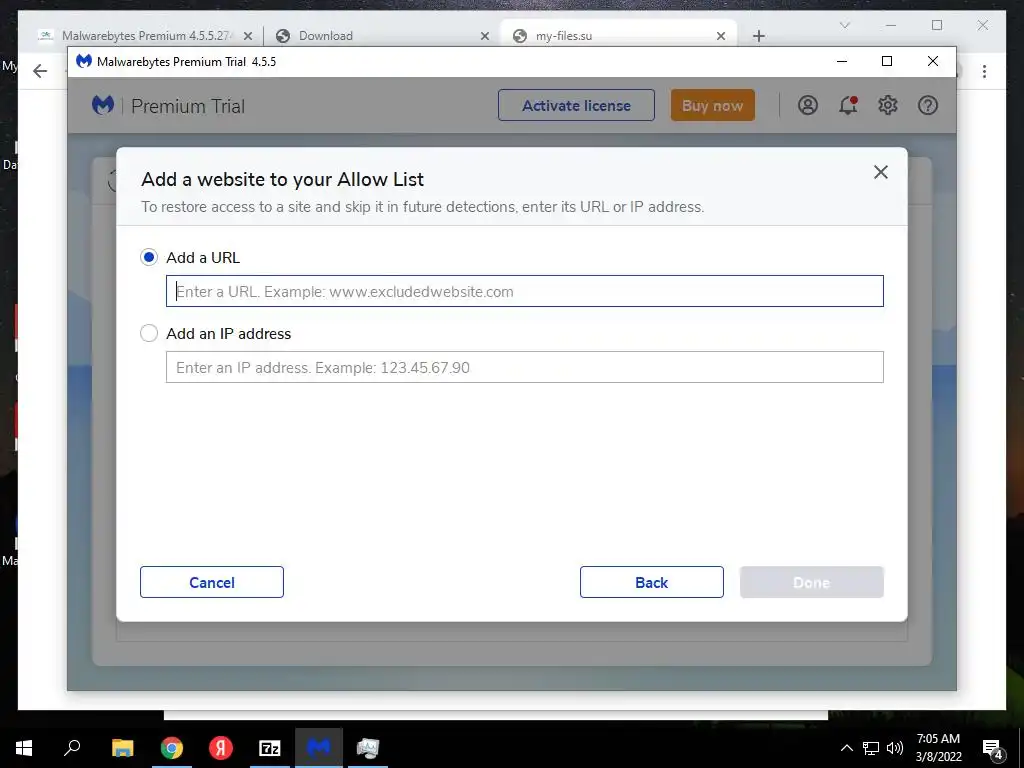Show hidden system tray icons
This screenshot has width=1024, height=768.
(x=846, y=748)
